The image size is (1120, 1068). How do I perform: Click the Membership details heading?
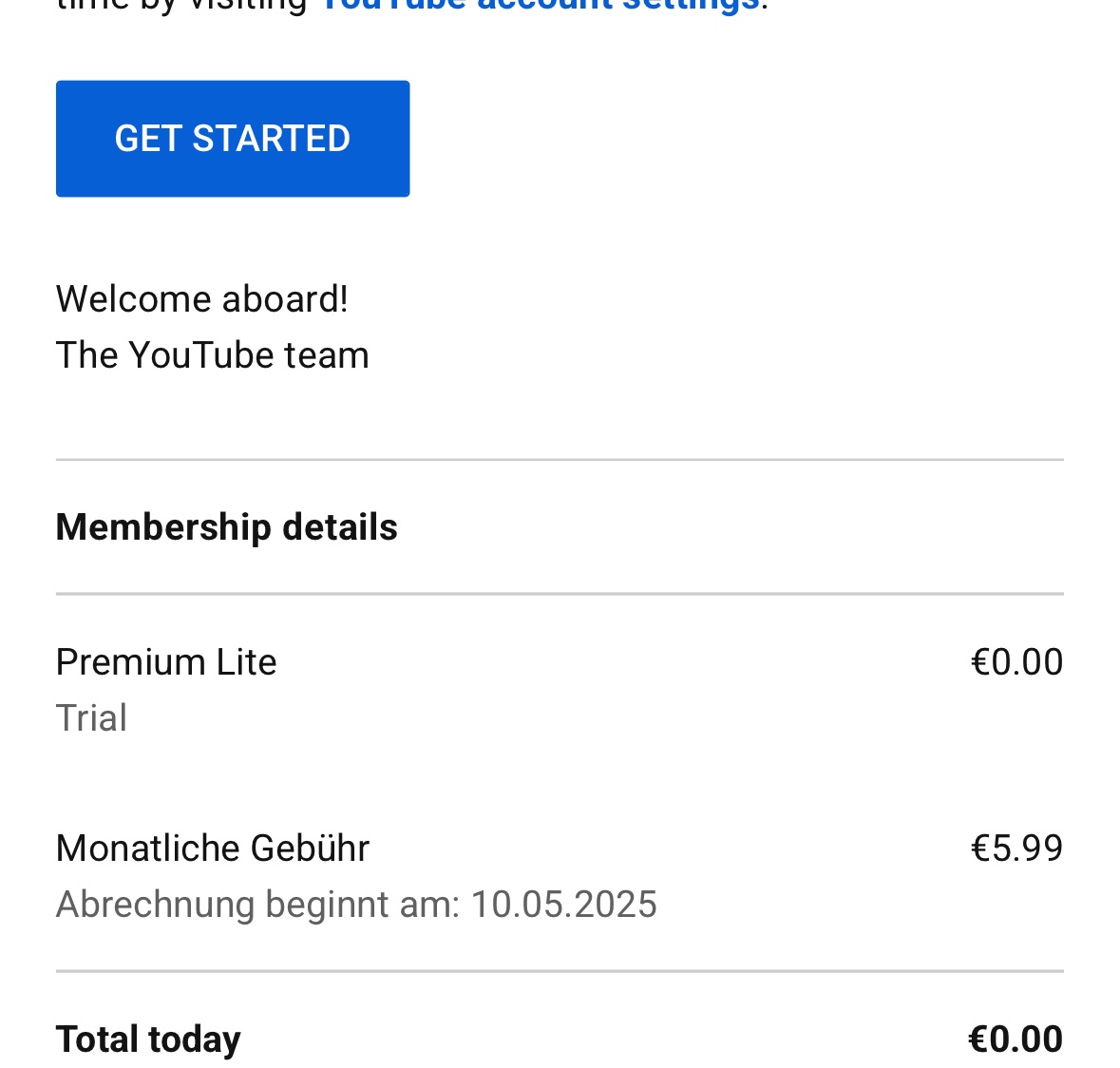tap(226, 527)
